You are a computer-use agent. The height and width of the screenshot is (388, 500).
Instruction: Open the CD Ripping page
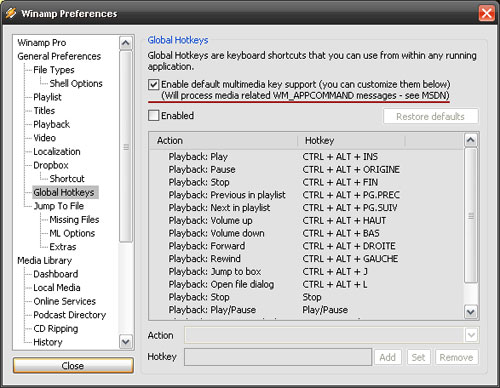[x=56, y=329]
